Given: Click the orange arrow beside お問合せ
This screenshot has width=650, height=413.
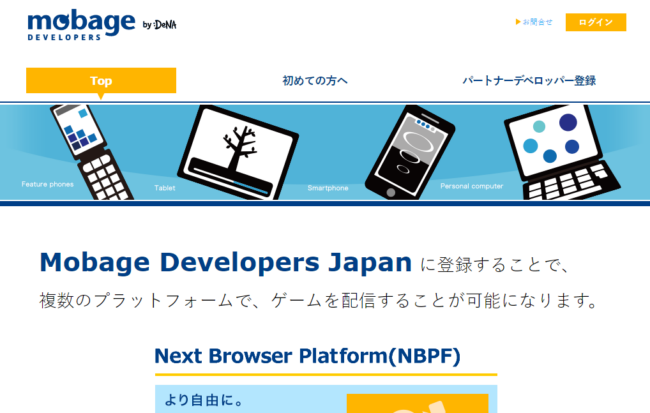Looking at the screenshot, I should pyautogui.click(x=518, y=22).
